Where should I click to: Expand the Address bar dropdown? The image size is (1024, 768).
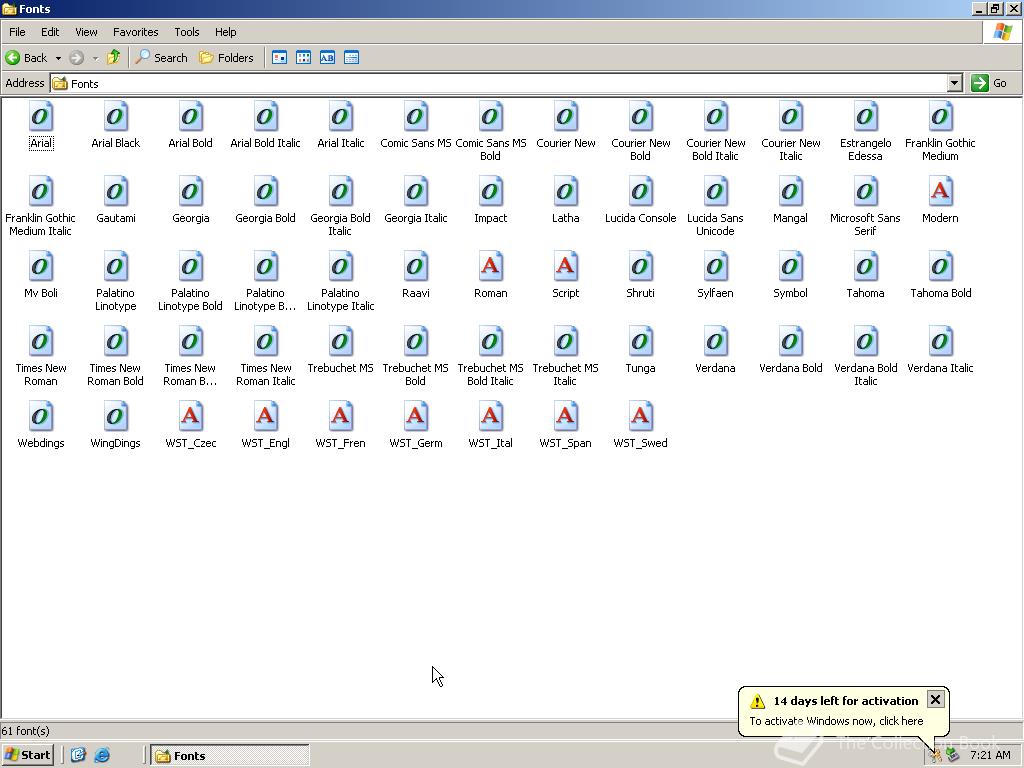click(x=955, y=83)
